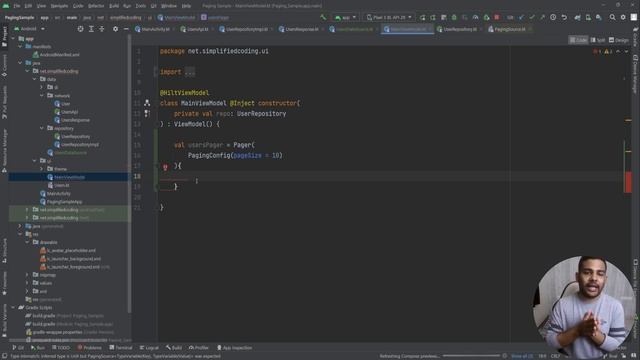Click the Build hammer icon
640x360 pixels.
click(x=323, y=18)
